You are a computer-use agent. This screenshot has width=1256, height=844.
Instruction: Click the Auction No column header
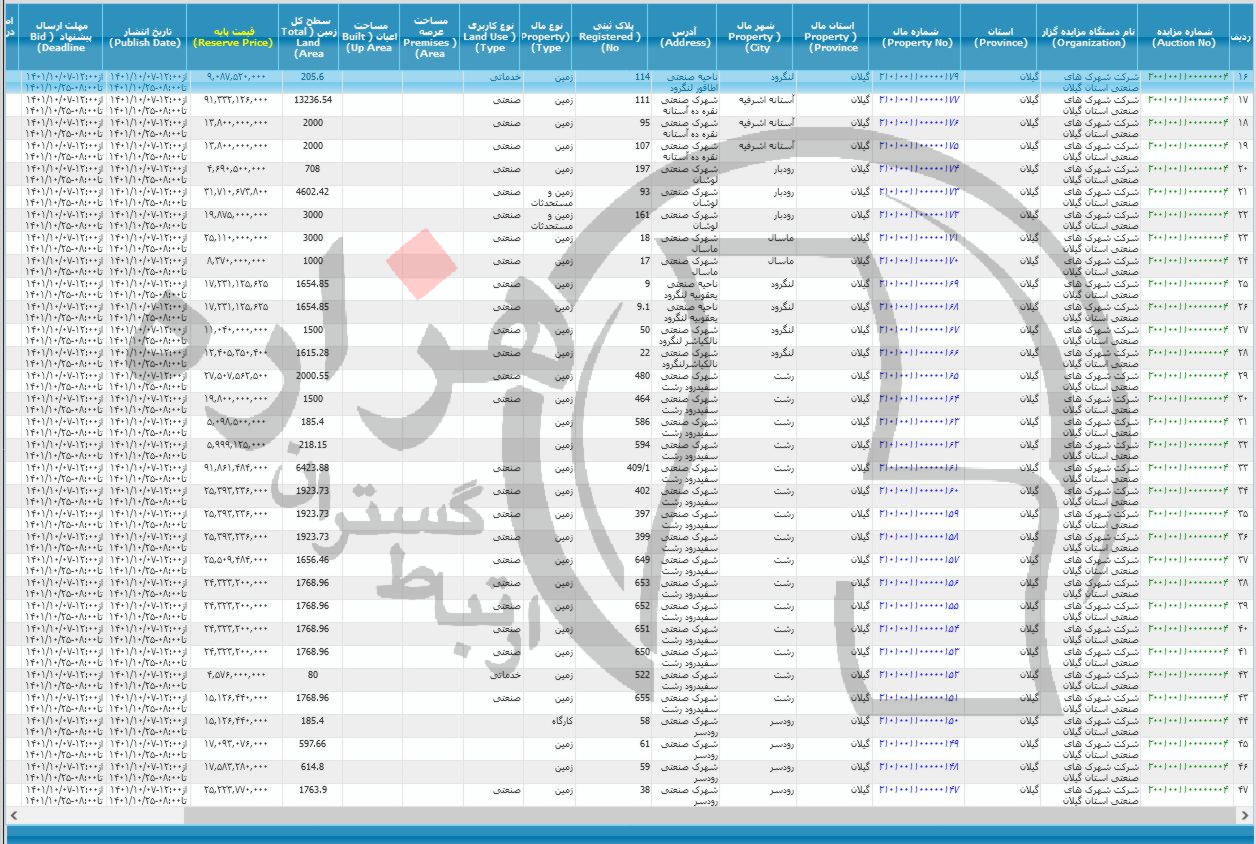1183,37
